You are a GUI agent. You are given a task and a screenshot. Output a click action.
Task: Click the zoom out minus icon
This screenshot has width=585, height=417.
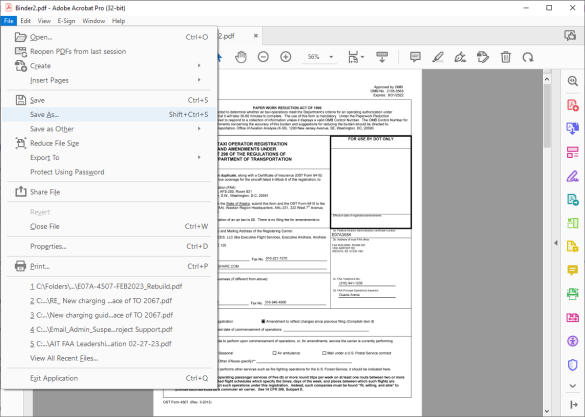263,57
